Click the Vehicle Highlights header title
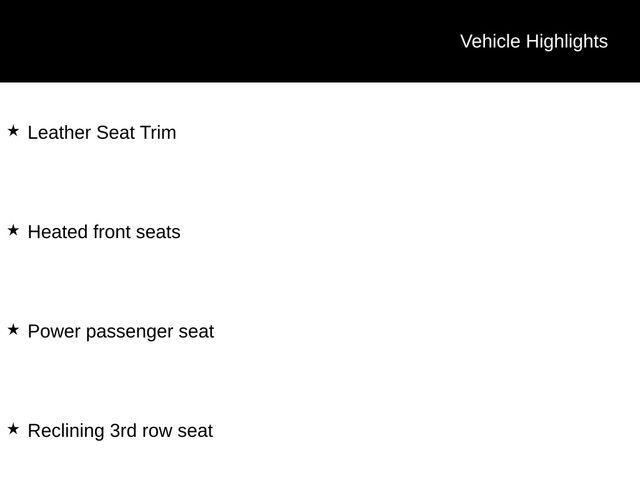640x480 pixels. [533, 41]
